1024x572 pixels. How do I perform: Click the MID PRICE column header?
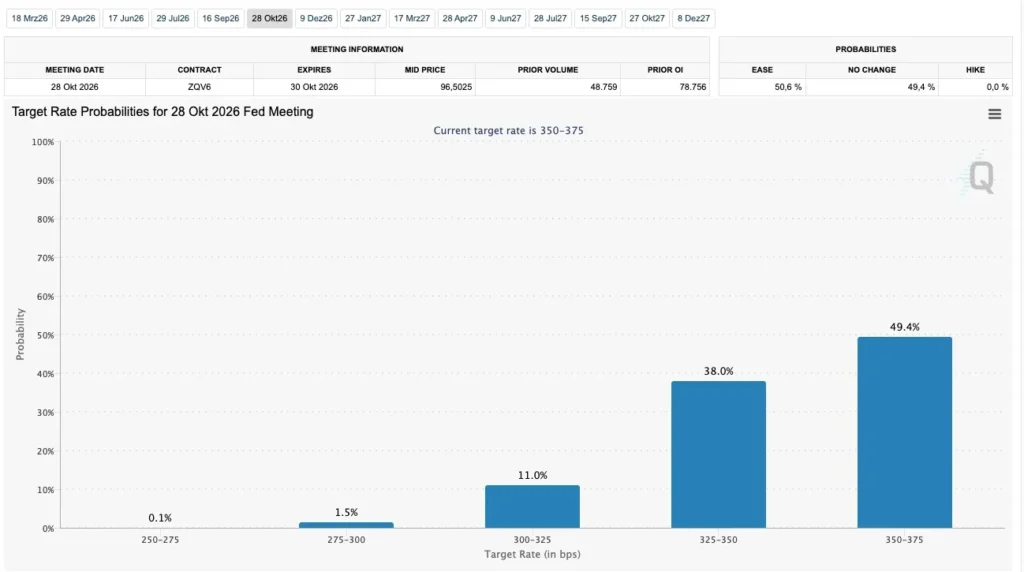tap(424, 70)
